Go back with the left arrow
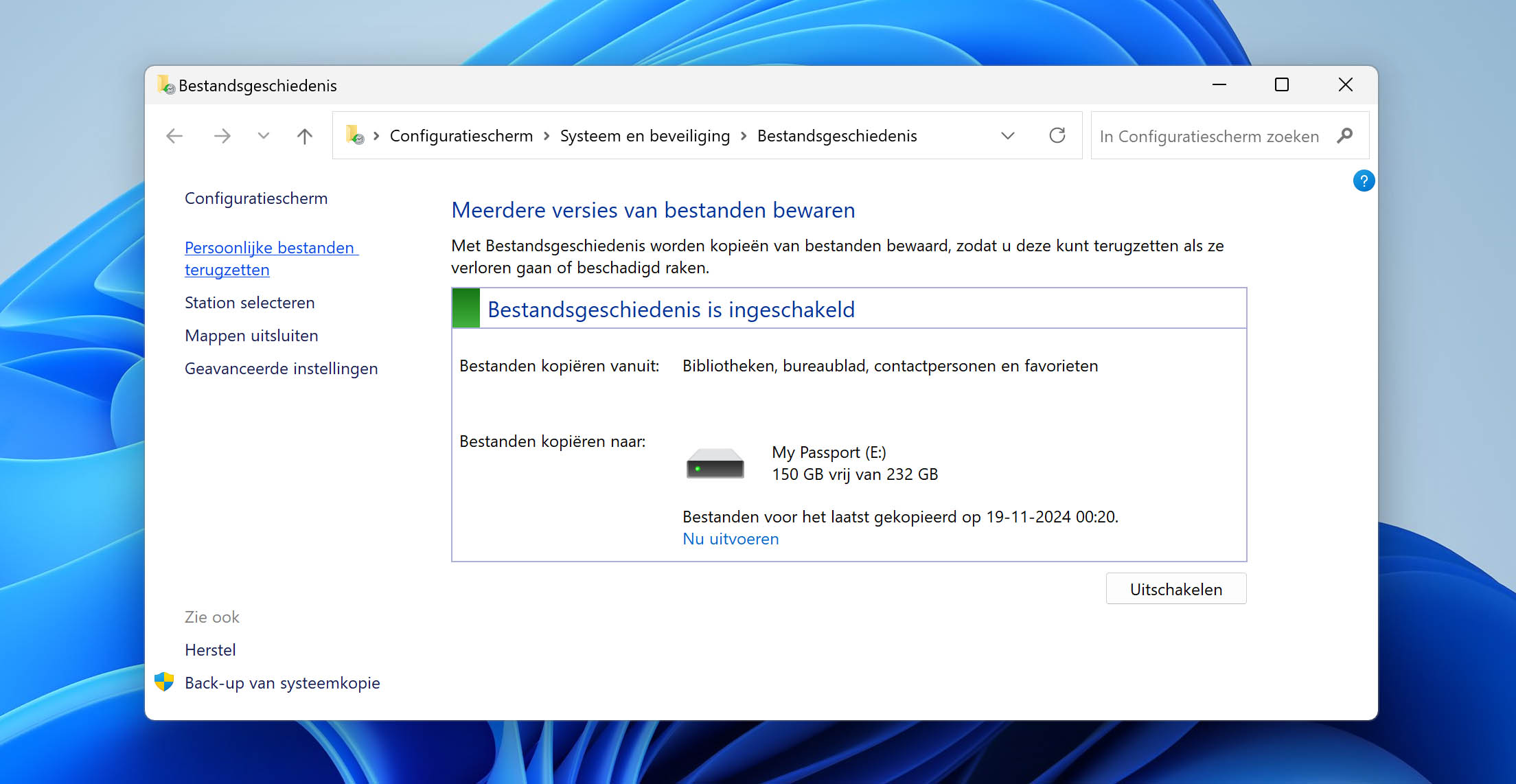Image resolution: width=1516 pixels, height=784 pixels. [x=174, y=136]
